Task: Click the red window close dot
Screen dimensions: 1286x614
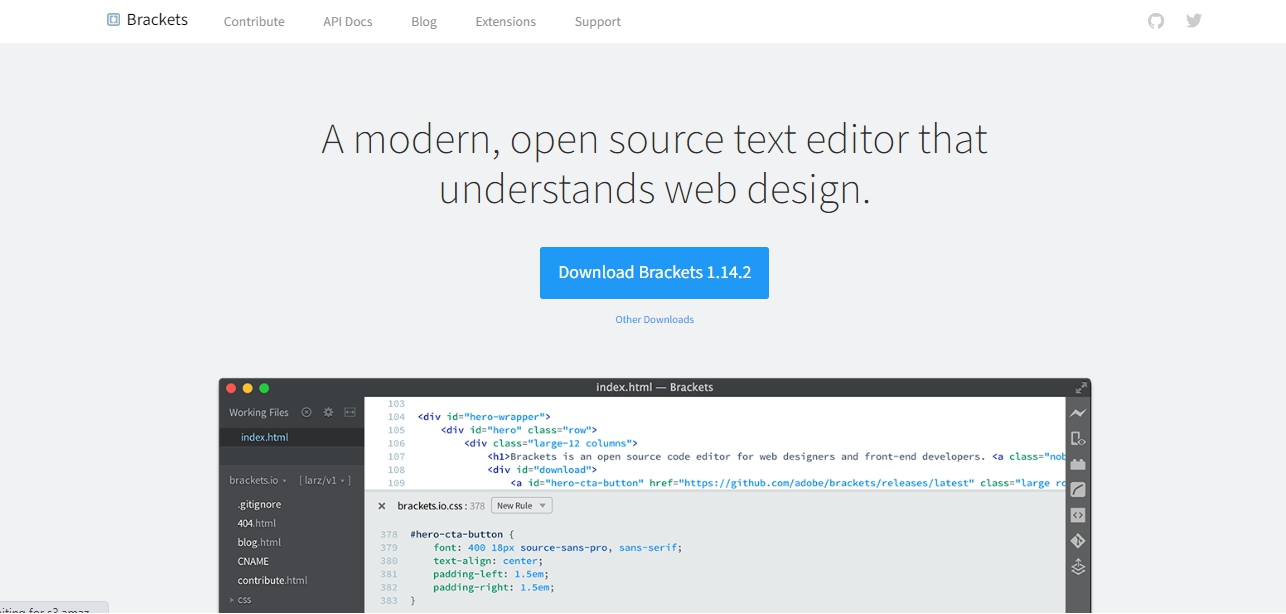Action: pos(231,388)
